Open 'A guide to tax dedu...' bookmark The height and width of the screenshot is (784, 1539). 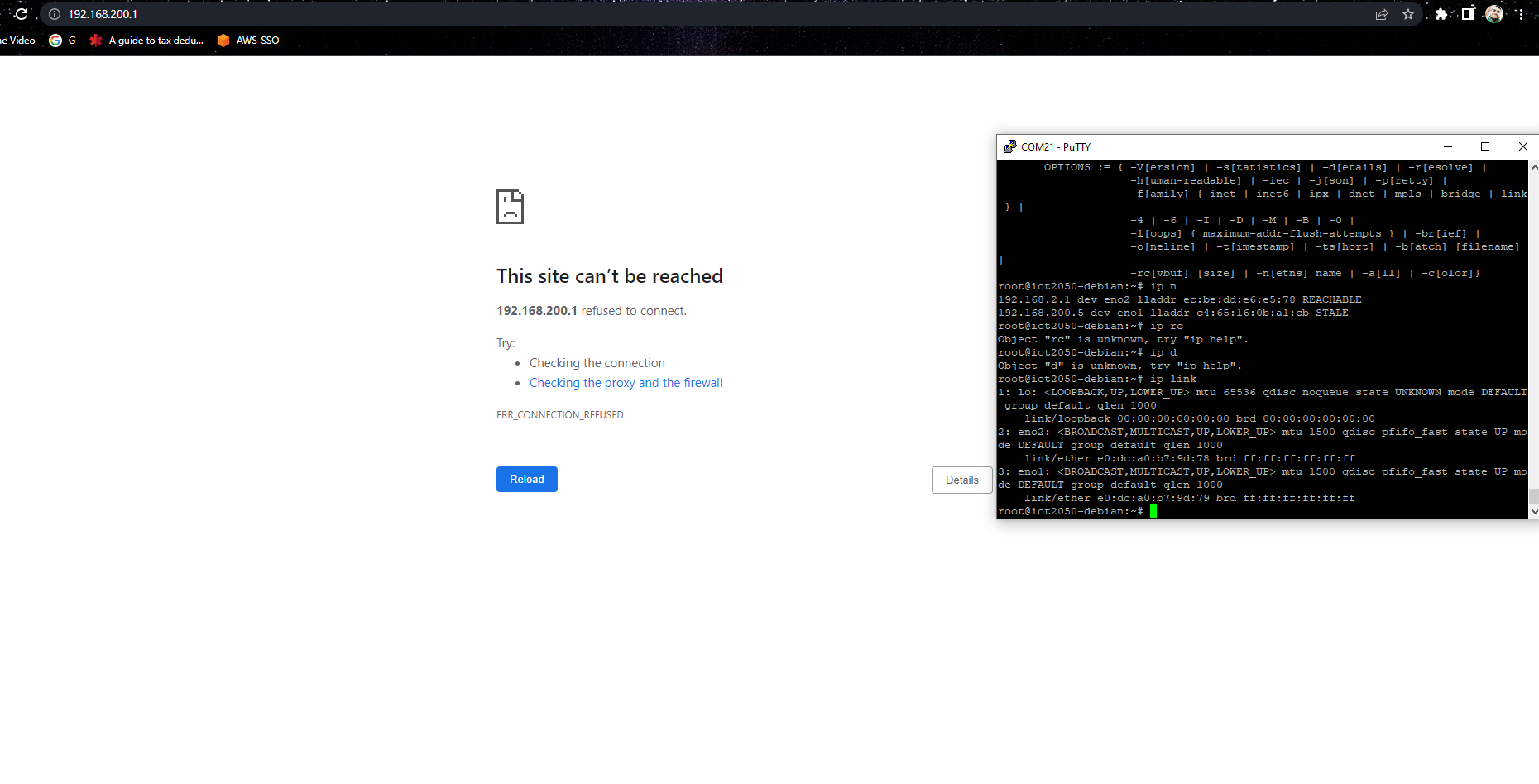[146, 41]
